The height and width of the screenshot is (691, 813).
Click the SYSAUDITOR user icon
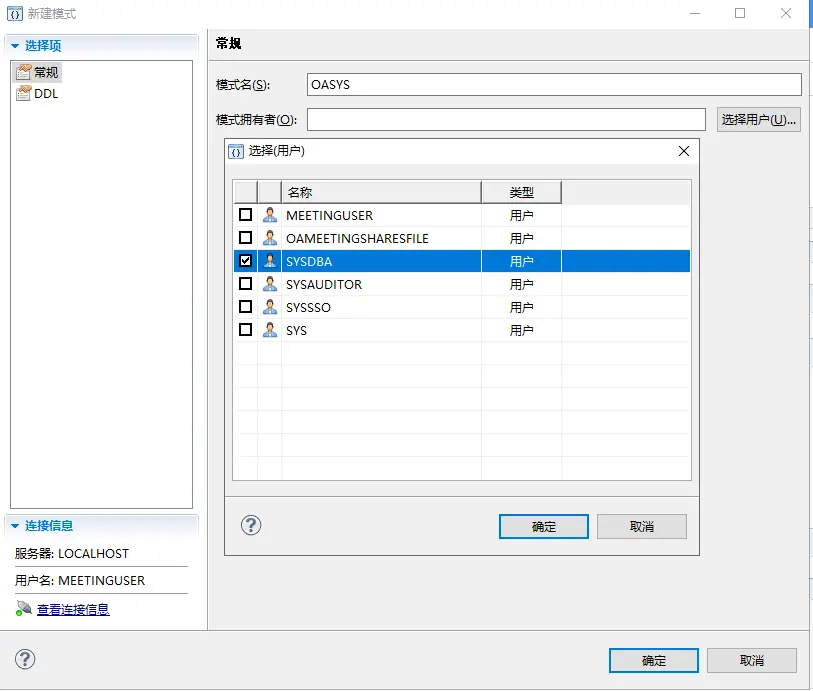[270, 284]
